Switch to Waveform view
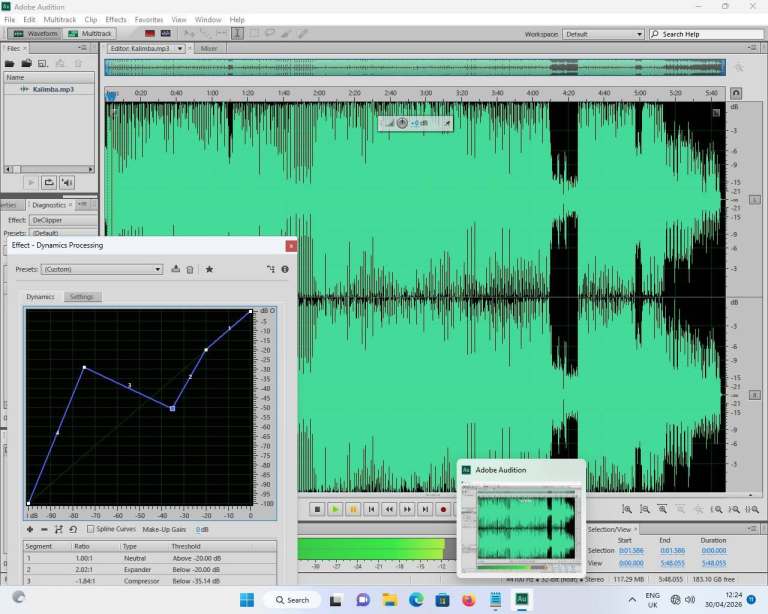768x614 pixels. (35, 33)
